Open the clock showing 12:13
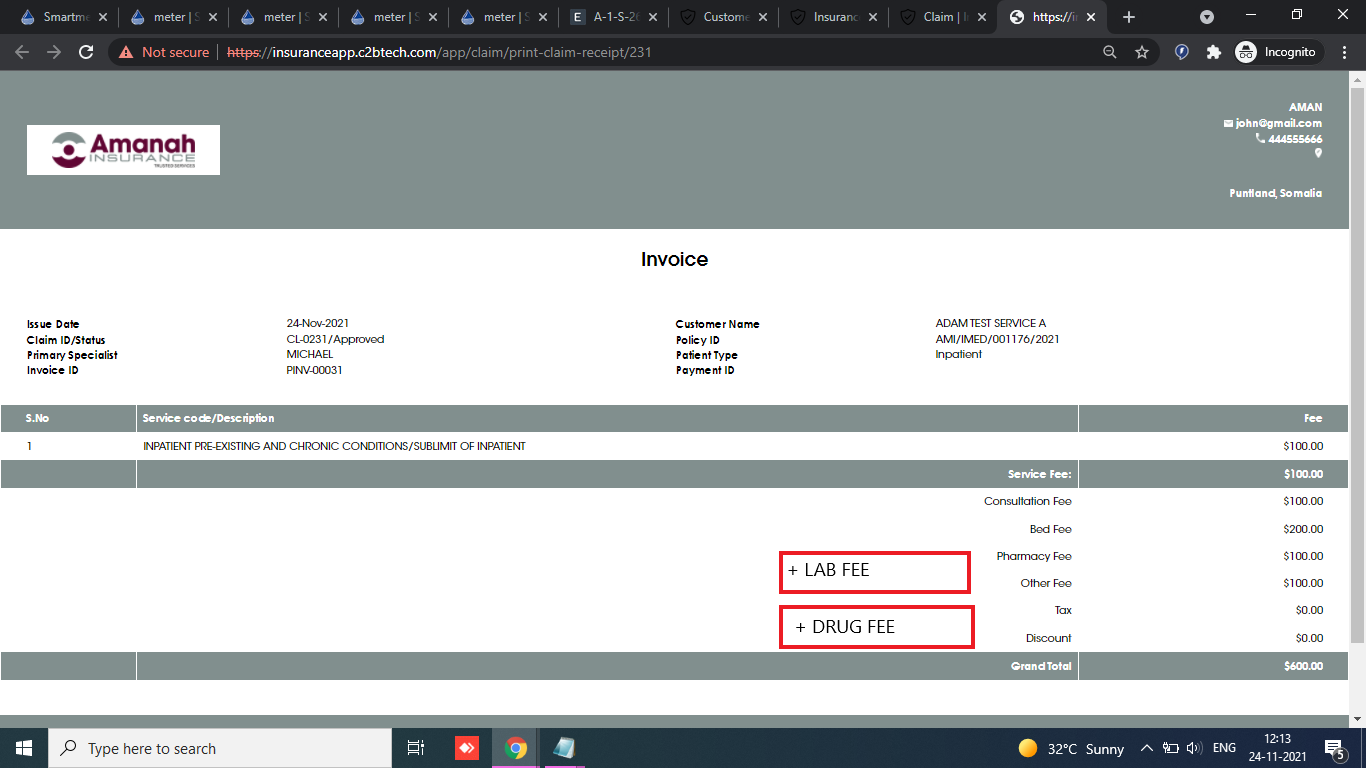 click(1278, 748)
